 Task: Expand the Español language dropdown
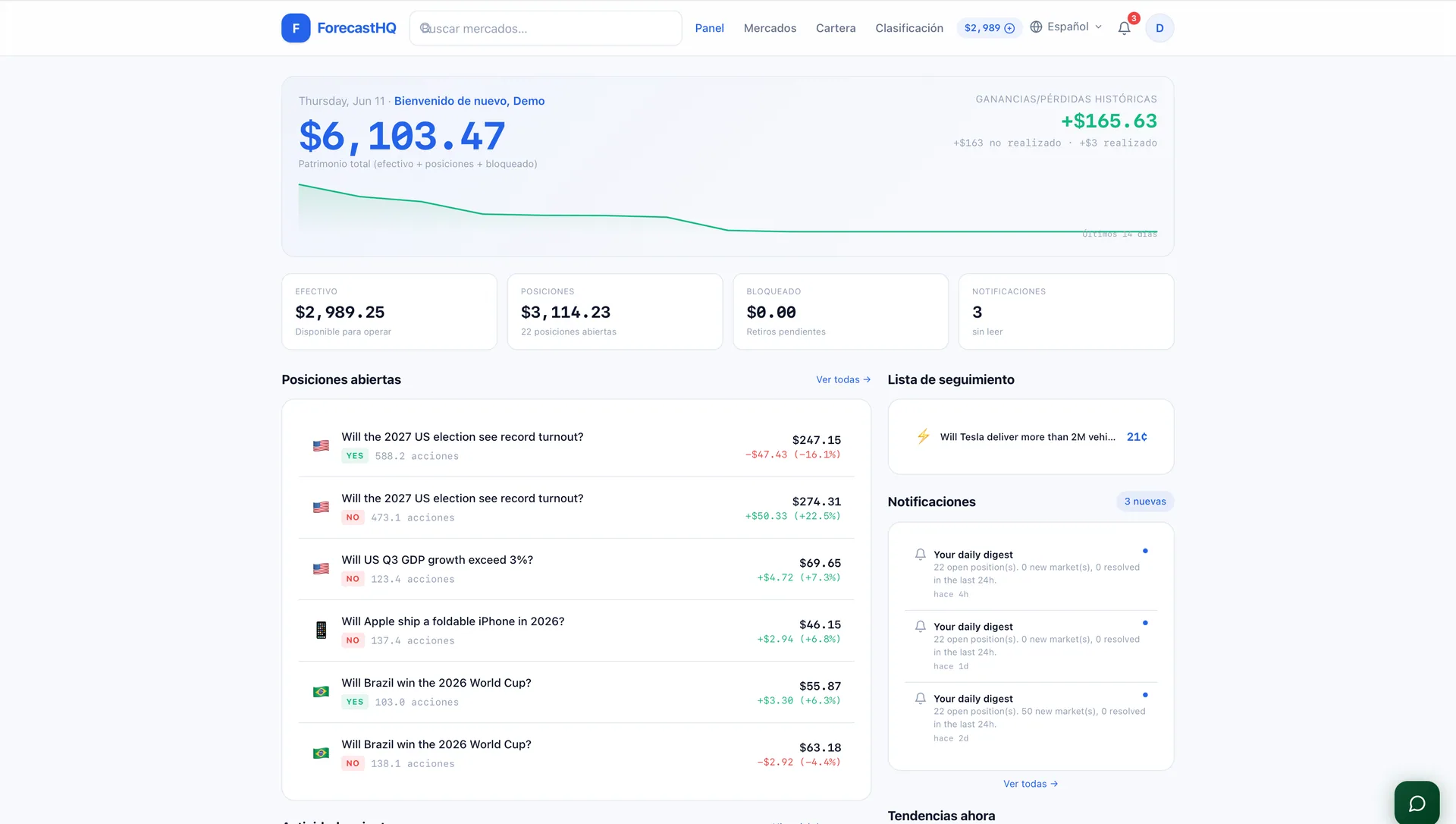[1065, 27]
